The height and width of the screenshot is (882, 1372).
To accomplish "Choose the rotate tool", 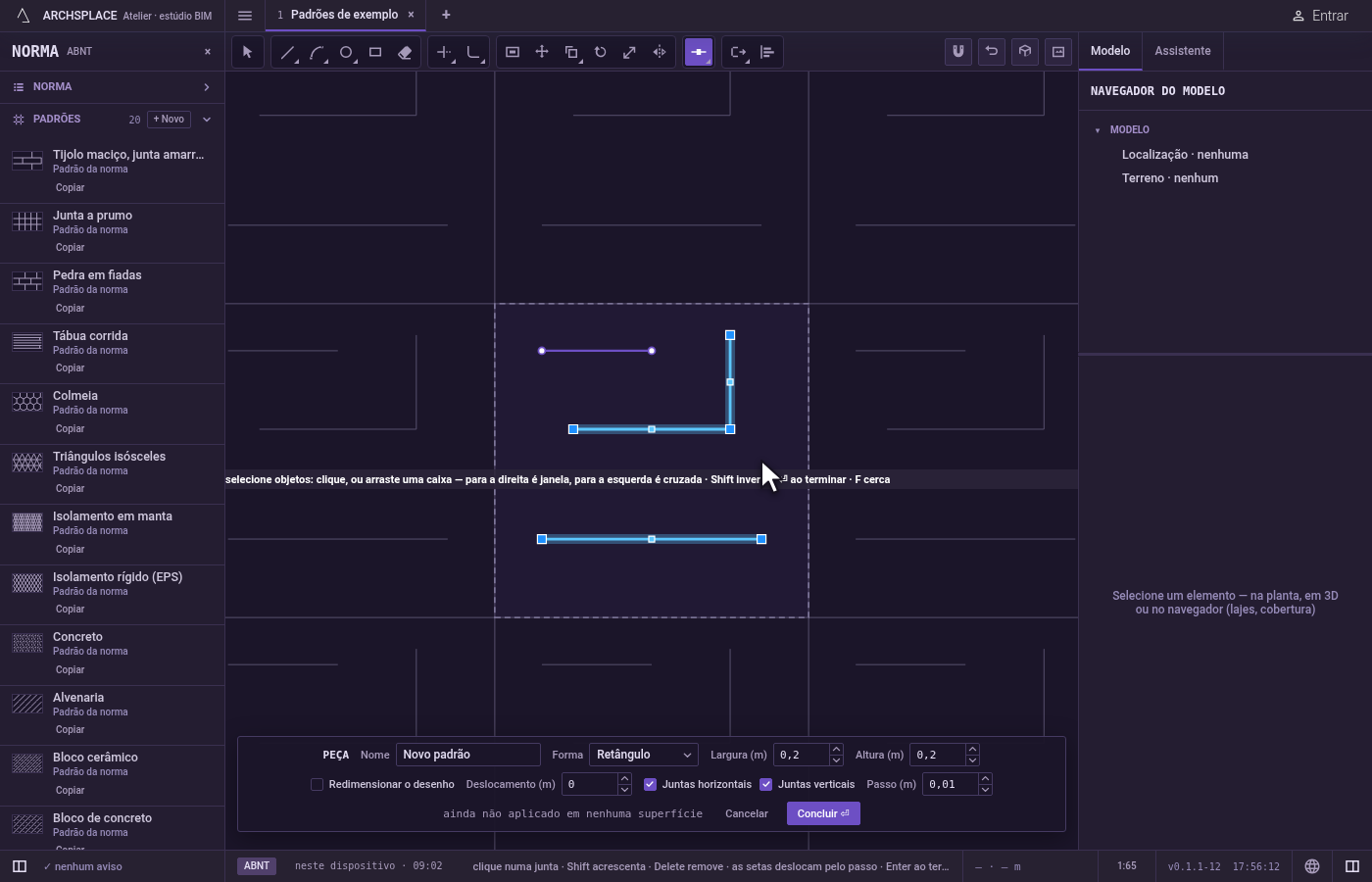I will 601,52.
